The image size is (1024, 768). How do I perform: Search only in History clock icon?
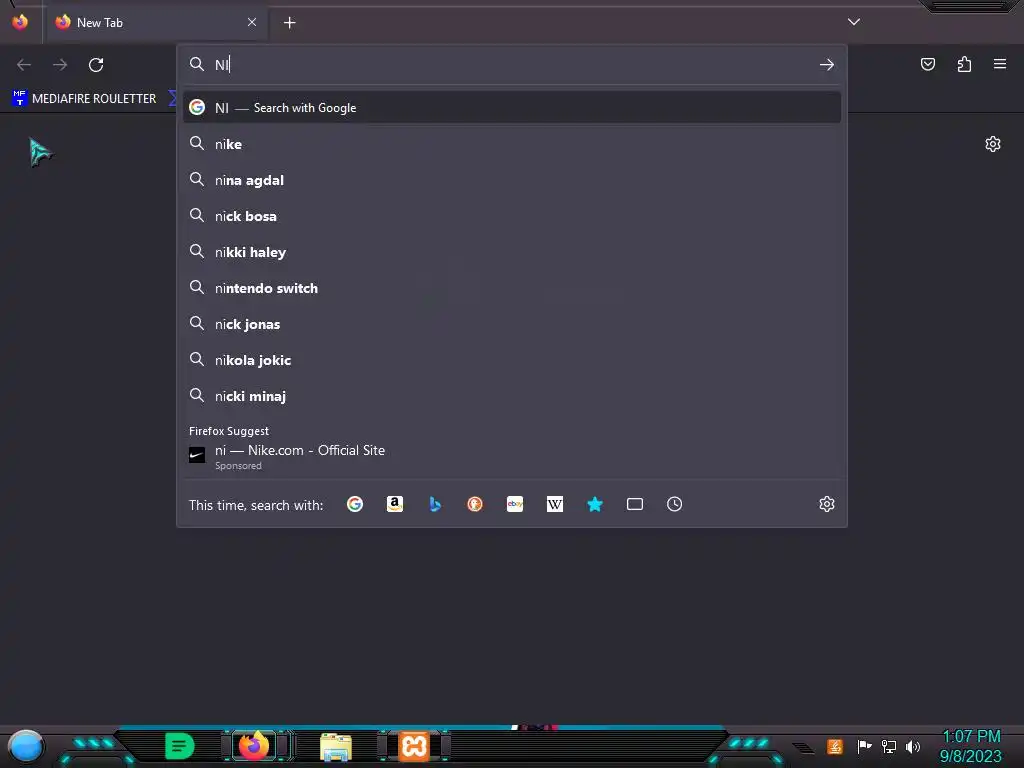(x=675, y=504)
